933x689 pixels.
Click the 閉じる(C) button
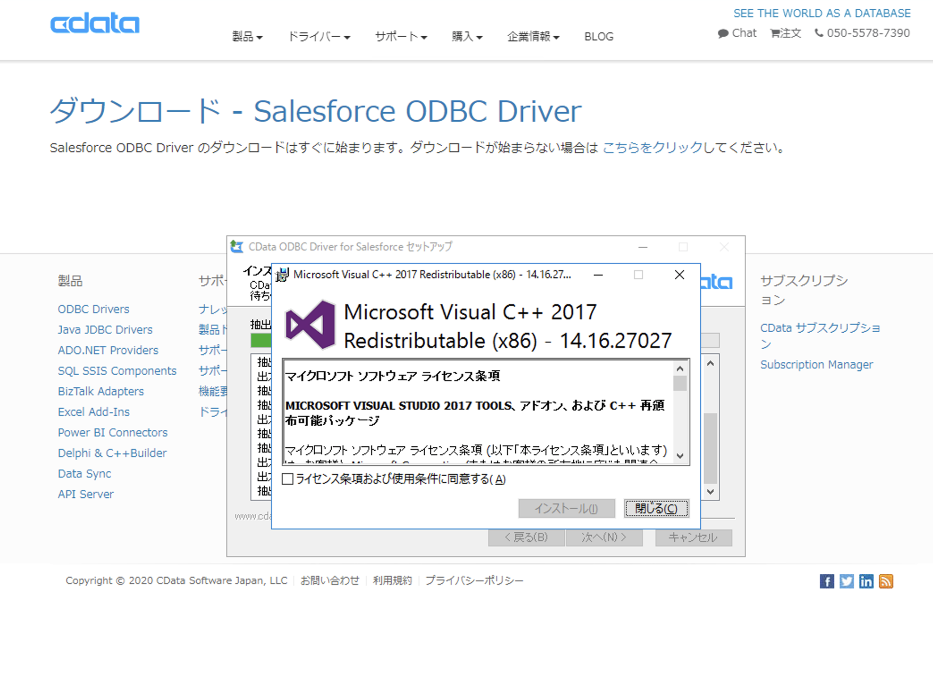[x=656, y=508]
